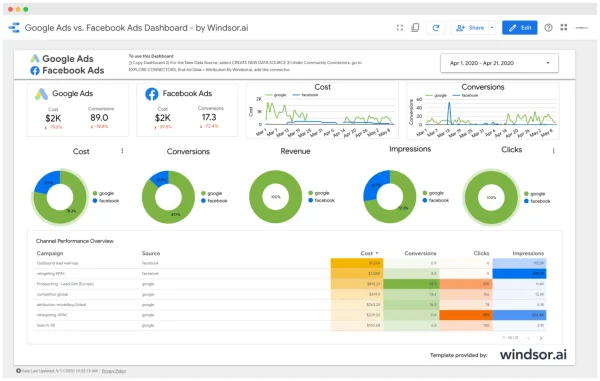Viewport: 600px width, 381px height.
Task: Click the Facebook logo in header
Action: (x=35, y=70)
